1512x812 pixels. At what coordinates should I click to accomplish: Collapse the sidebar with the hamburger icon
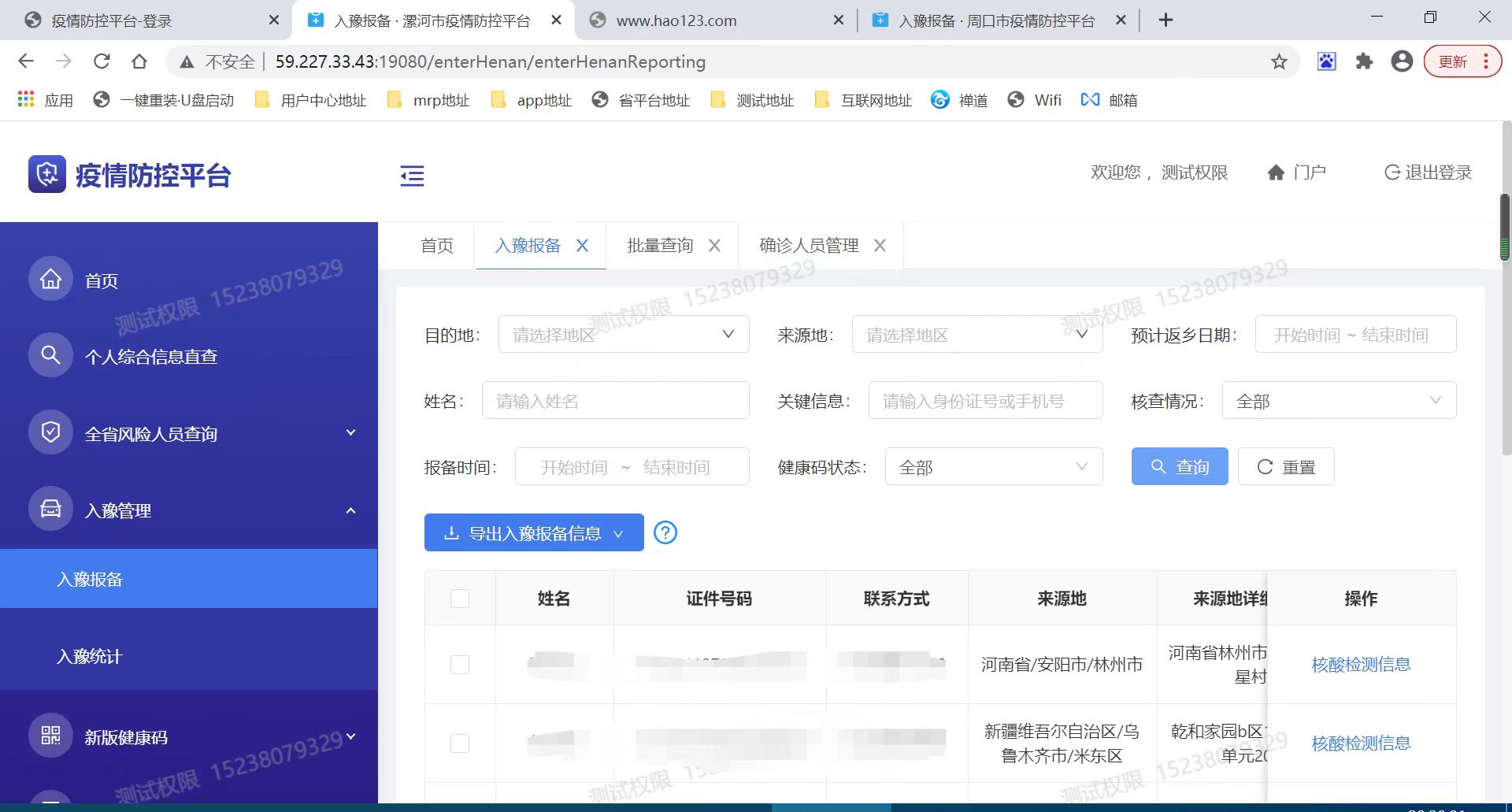412,176
